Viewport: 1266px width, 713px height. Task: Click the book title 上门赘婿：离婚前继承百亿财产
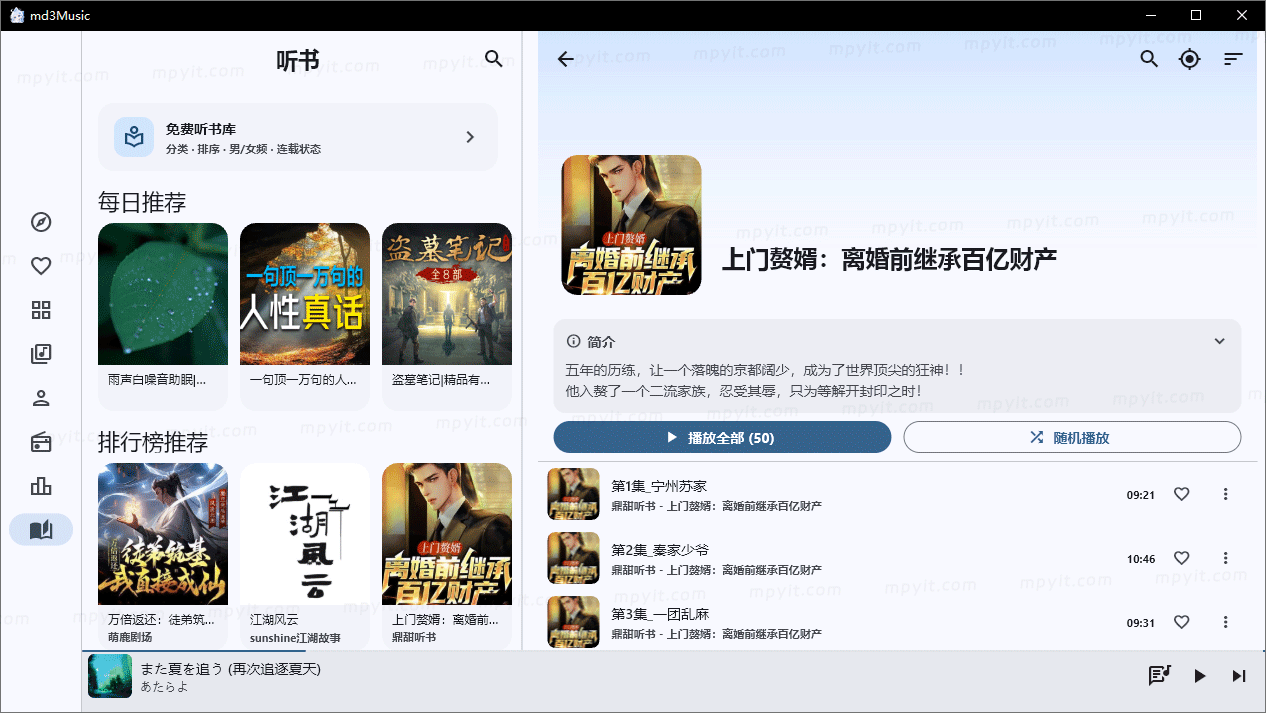[890, 259]
